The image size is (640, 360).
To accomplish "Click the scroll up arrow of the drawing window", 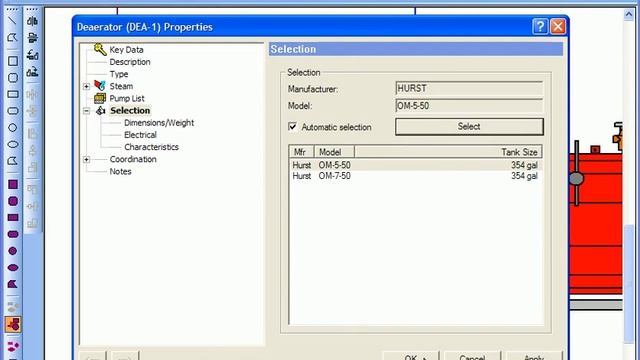I will pos(629,15).
